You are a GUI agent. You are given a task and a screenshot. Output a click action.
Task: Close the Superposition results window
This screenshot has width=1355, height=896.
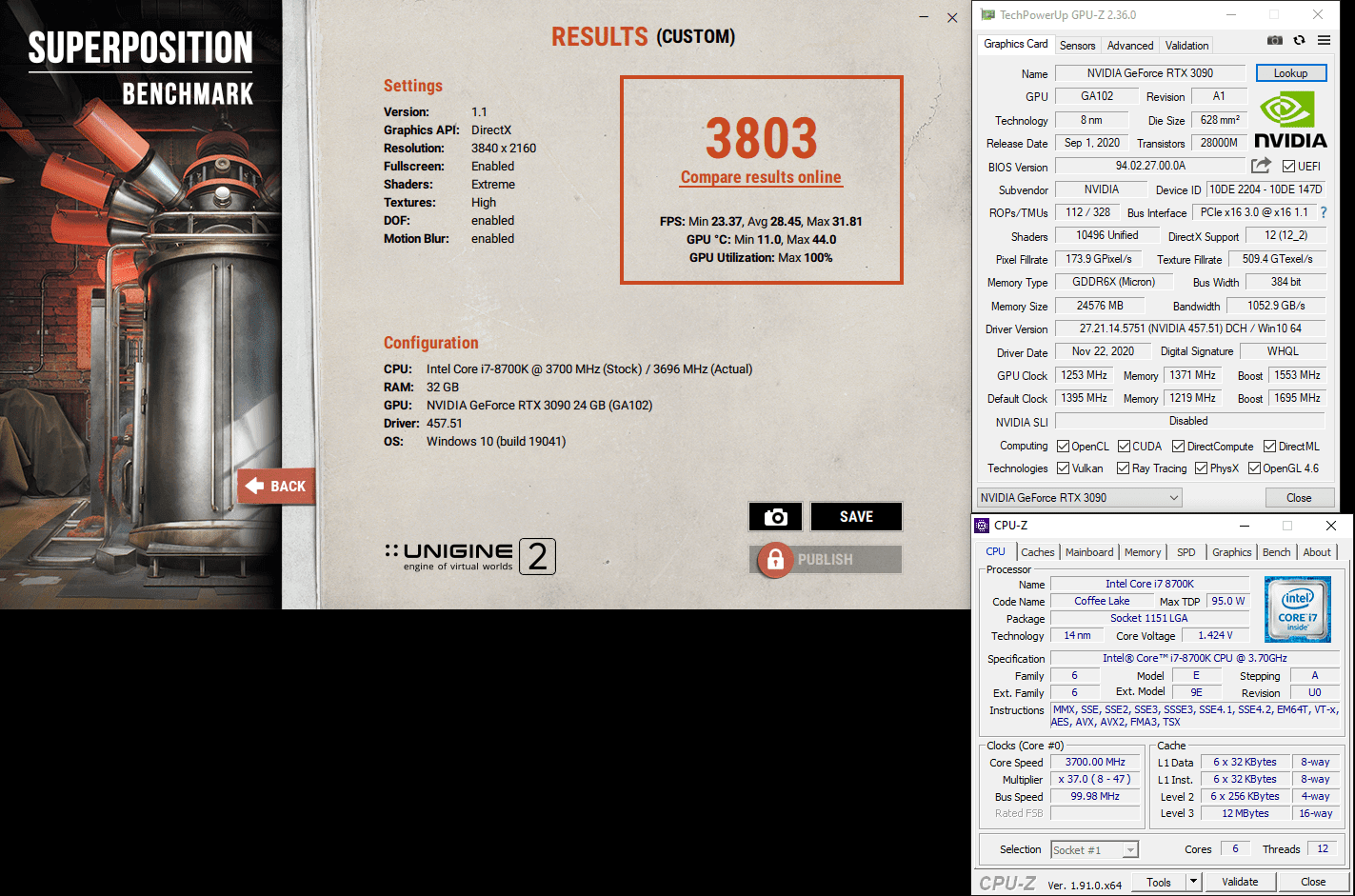[952, 17]
